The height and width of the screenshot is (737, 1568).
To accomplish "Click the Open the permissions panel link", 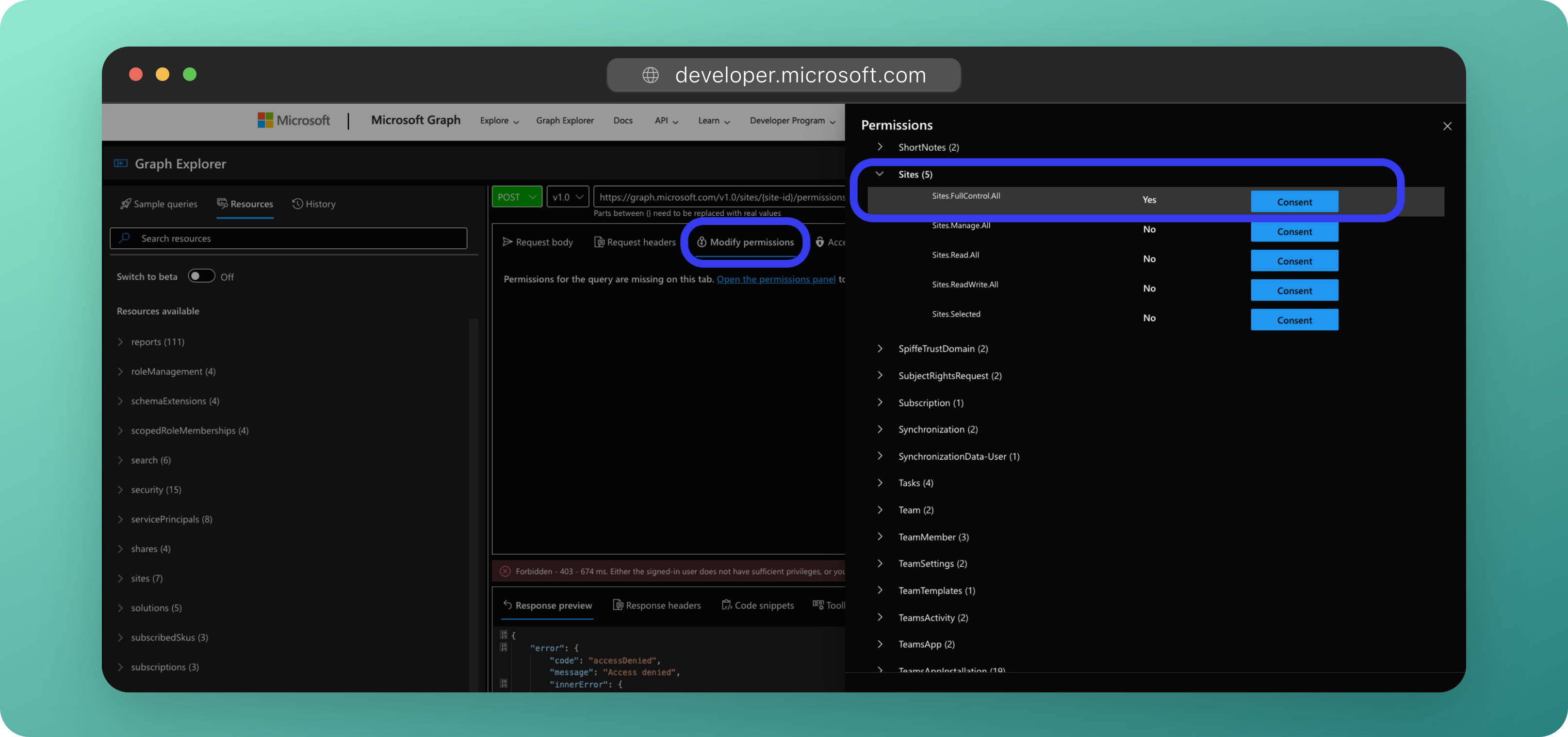I will 775,279.
